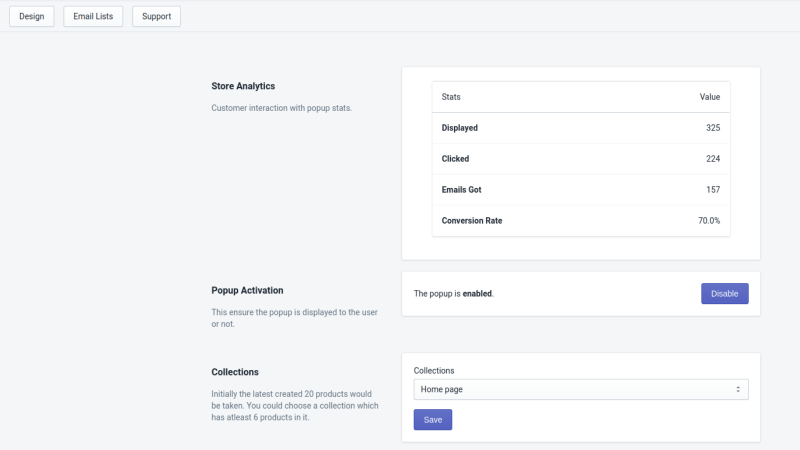
Task: Click the Store Analytics heading
Action: [243, 86]
